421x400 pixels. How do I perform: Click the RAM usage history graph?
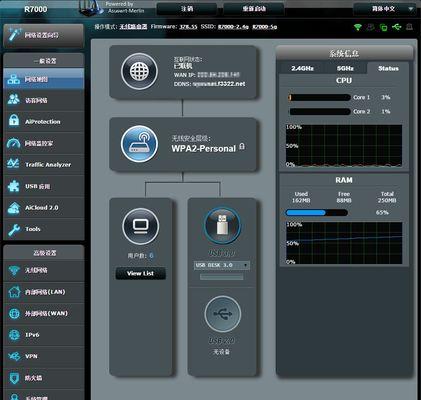pyautogui.click(x=344, y=243)
